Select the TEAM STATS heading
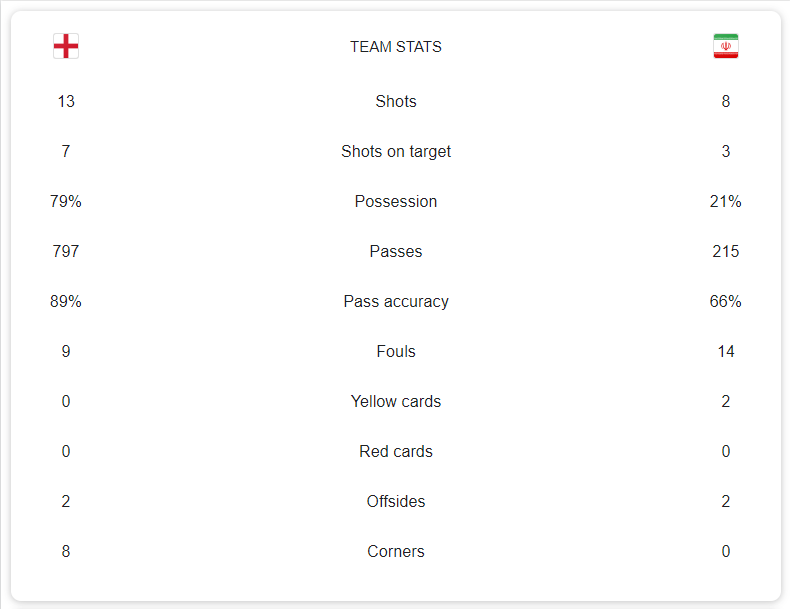The image size is (790, 609). click(396, 47)
